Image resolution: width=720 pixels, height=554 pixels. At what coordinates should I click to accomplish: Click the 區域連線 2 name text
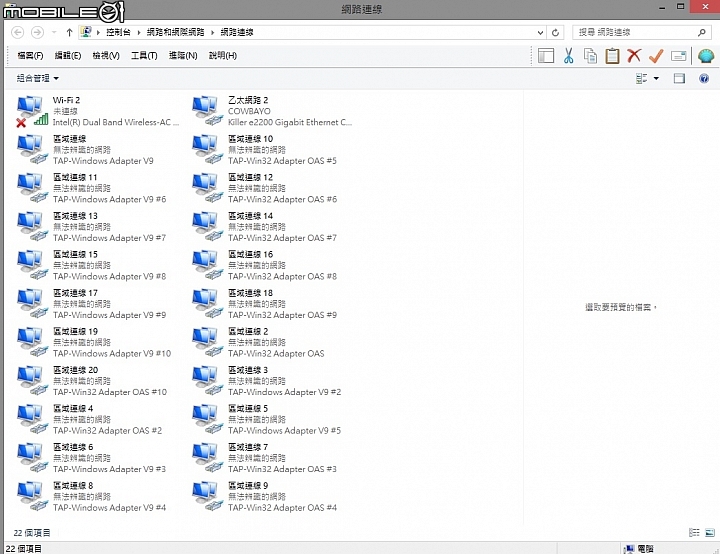248,331
